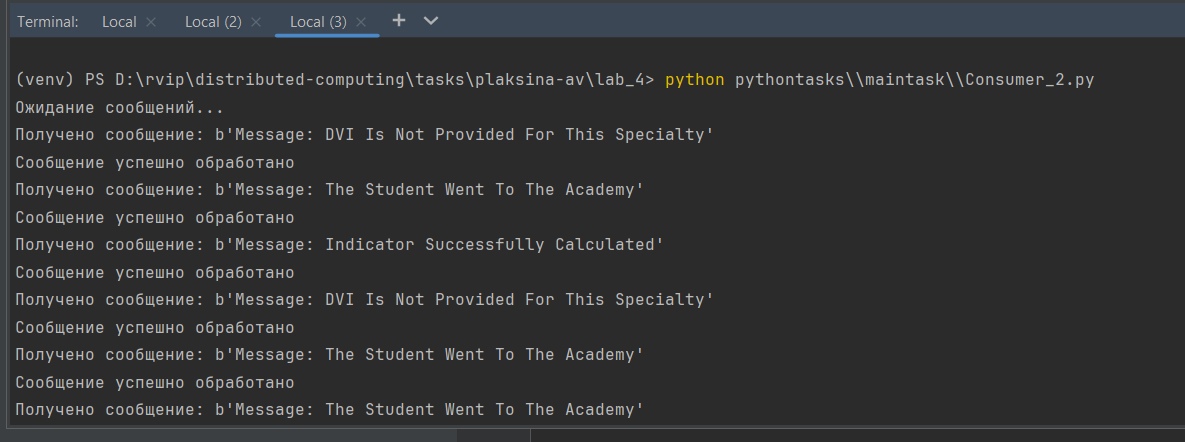The image size is (1185, 442).
Task: Click the second 'DVI Is Not Provided' line
Action: (364, 299)
